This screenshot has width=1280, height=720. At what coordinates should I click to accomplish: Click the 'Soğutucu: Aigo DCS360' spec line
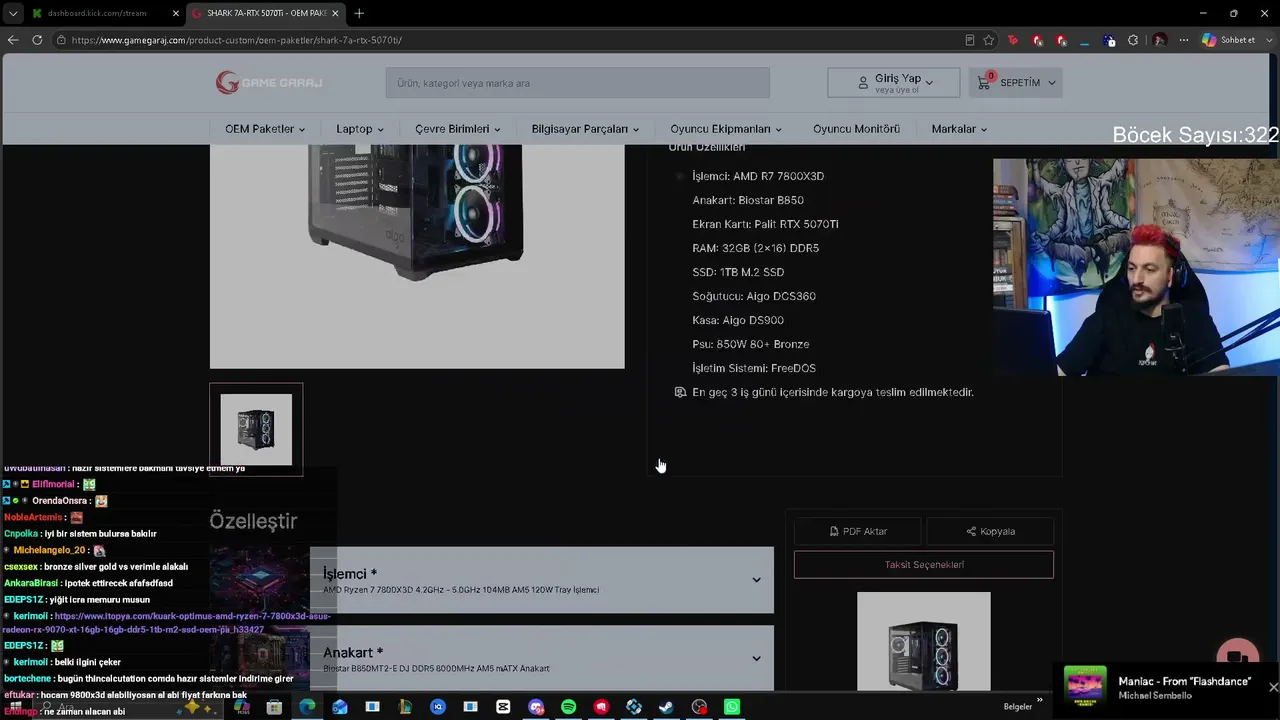[754, 296]
